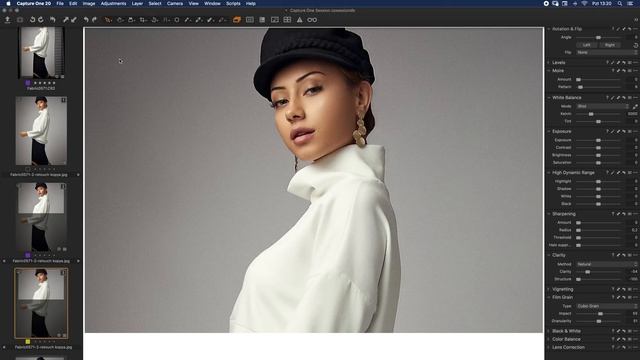Select the Crop tool
The image size is (640, 360).
pos(143,20)
